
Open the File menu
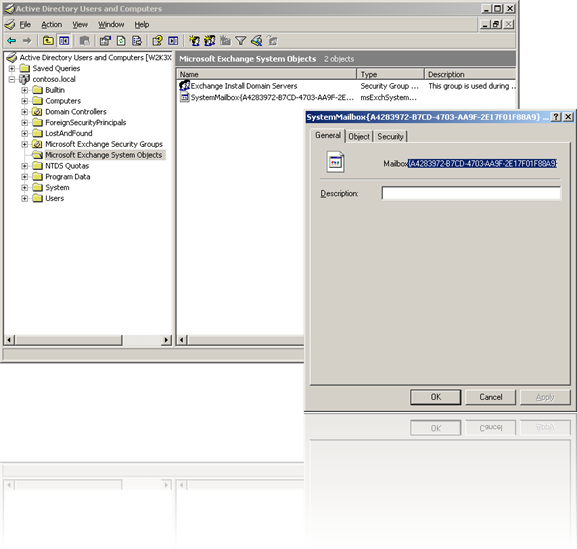pos(25,25)
